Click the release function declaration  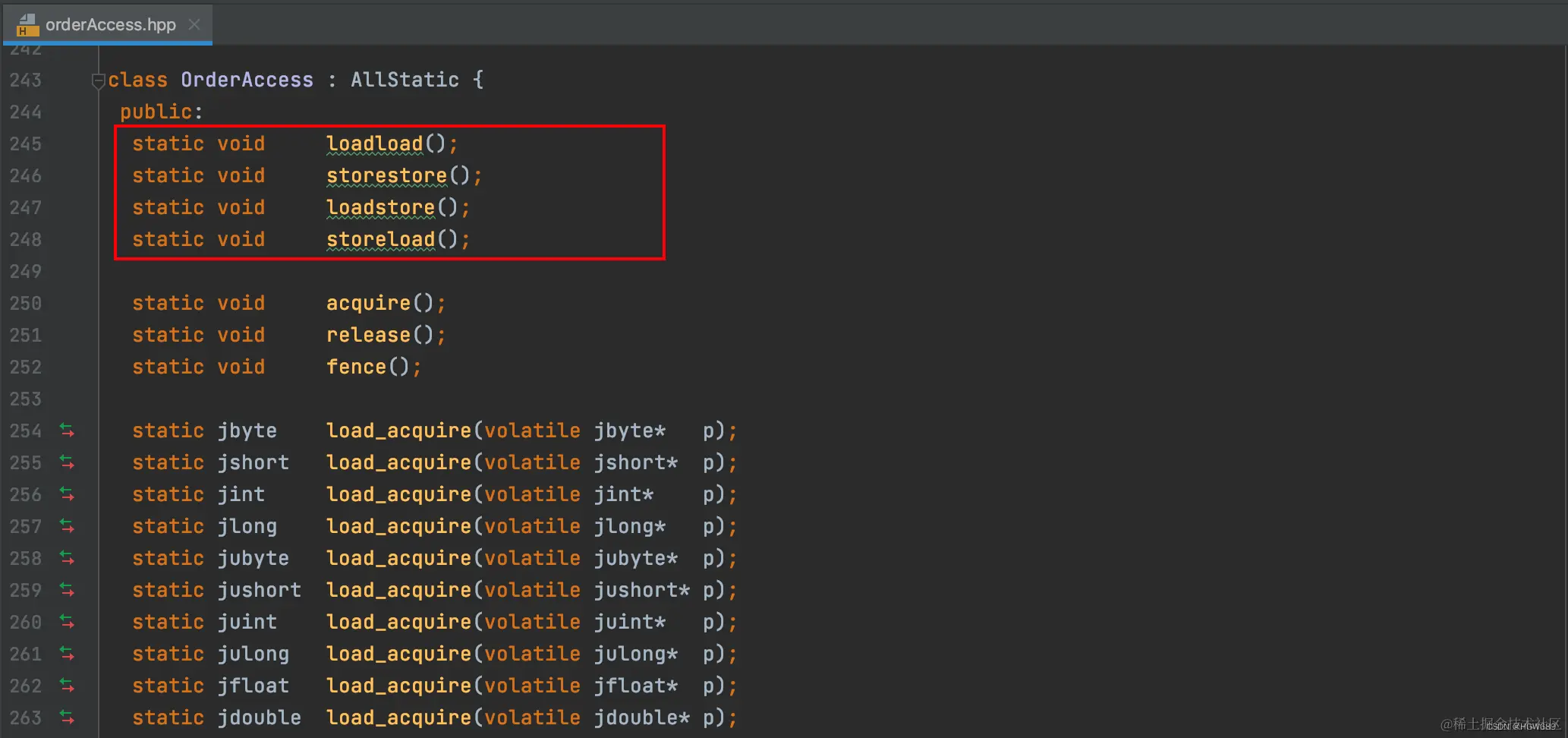click(x=368, y=335)
